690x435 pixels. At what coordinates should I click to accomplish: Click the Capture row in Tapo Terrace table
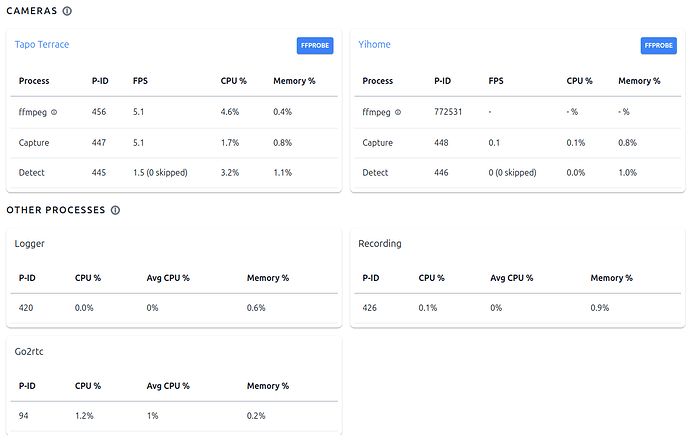34,142
